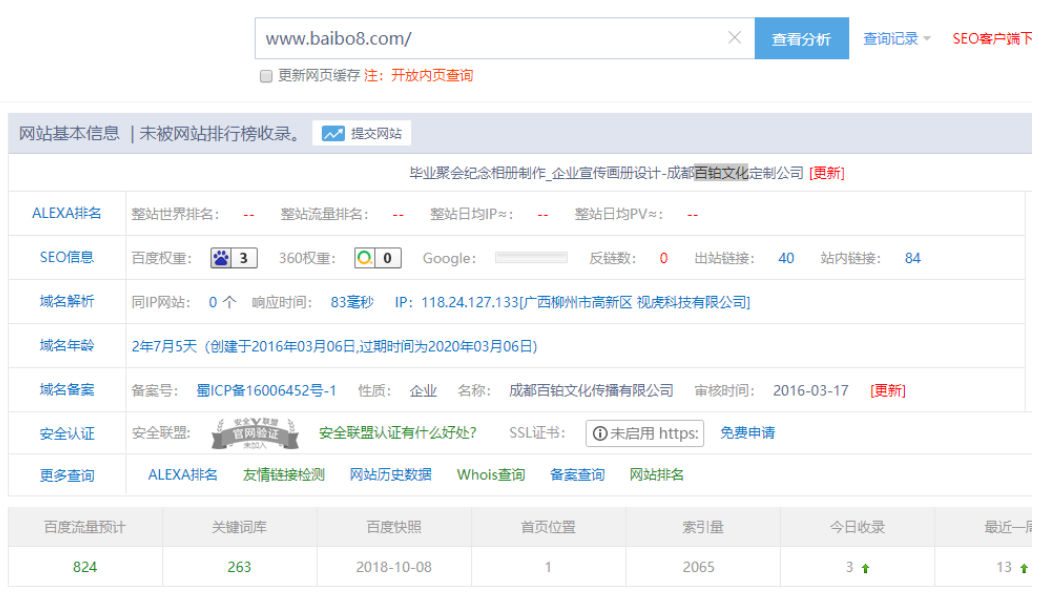This screenshot has width=1037, height=593.
Task: Click the 同IP网站 count 0 个
Action: 222,302
